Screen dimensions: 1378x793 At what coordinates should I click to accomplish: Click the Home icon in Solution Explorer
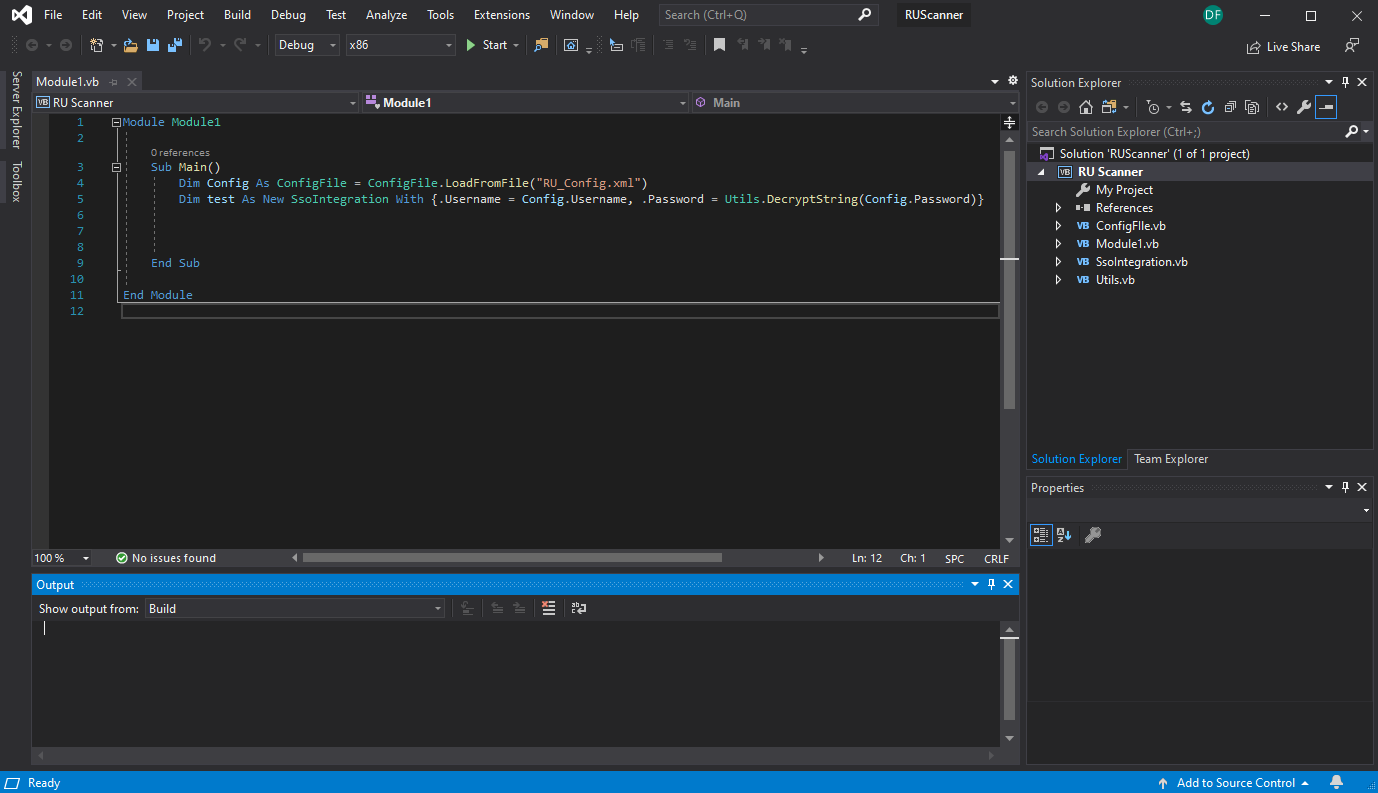click(1085, 107)
